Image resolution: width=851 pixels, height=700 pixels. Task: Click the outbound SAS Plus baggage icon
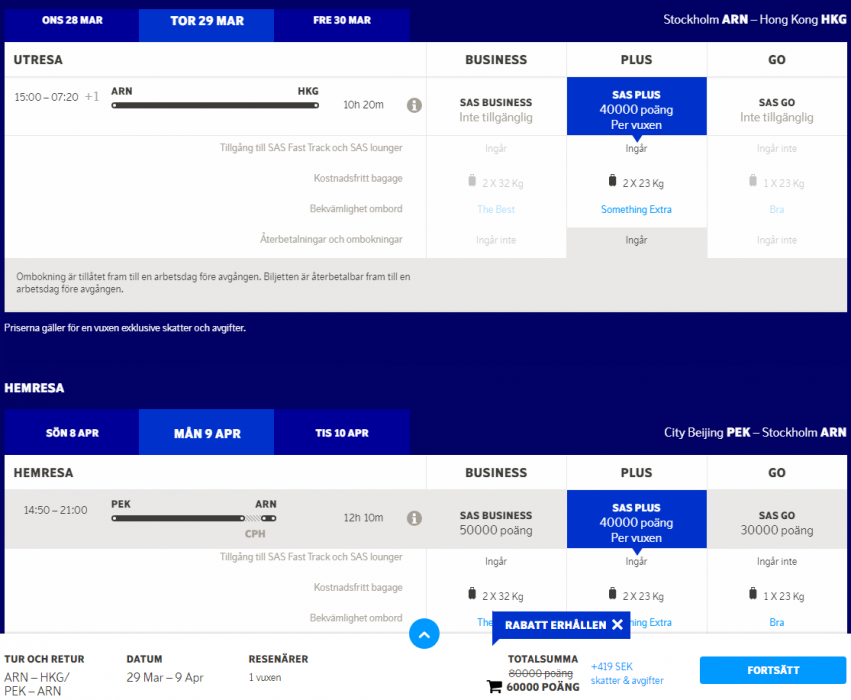point(613,181)
